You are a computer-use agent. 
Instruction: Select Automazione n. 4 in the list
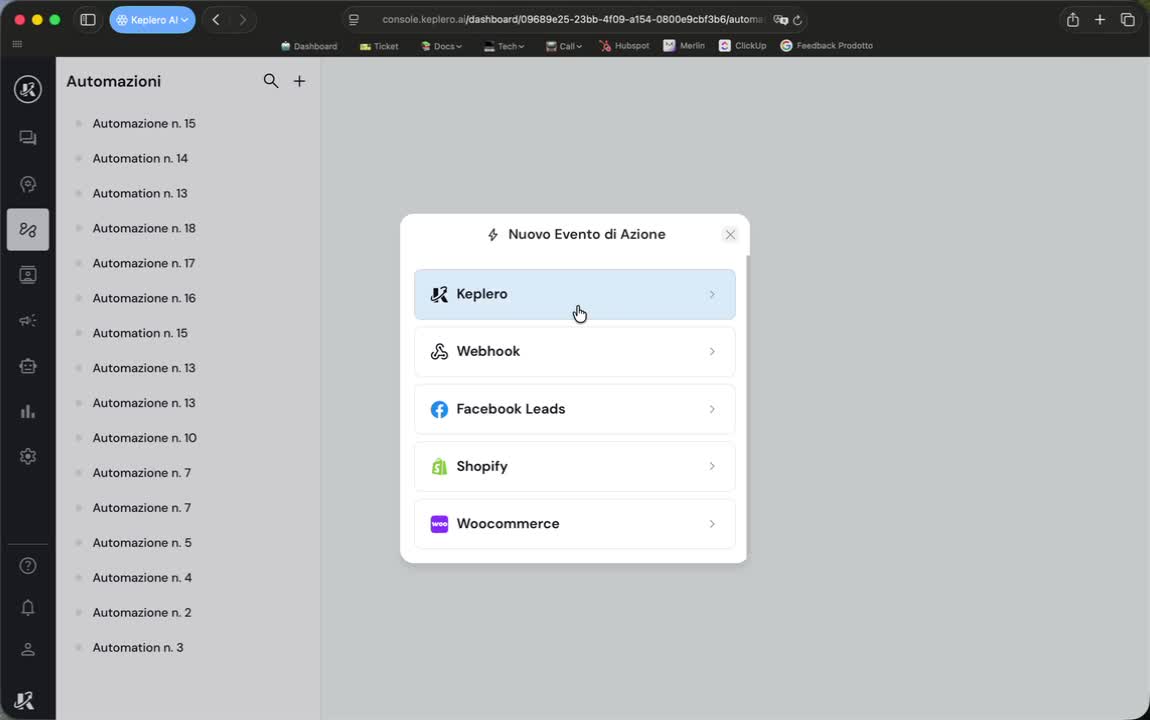[142, 578]
